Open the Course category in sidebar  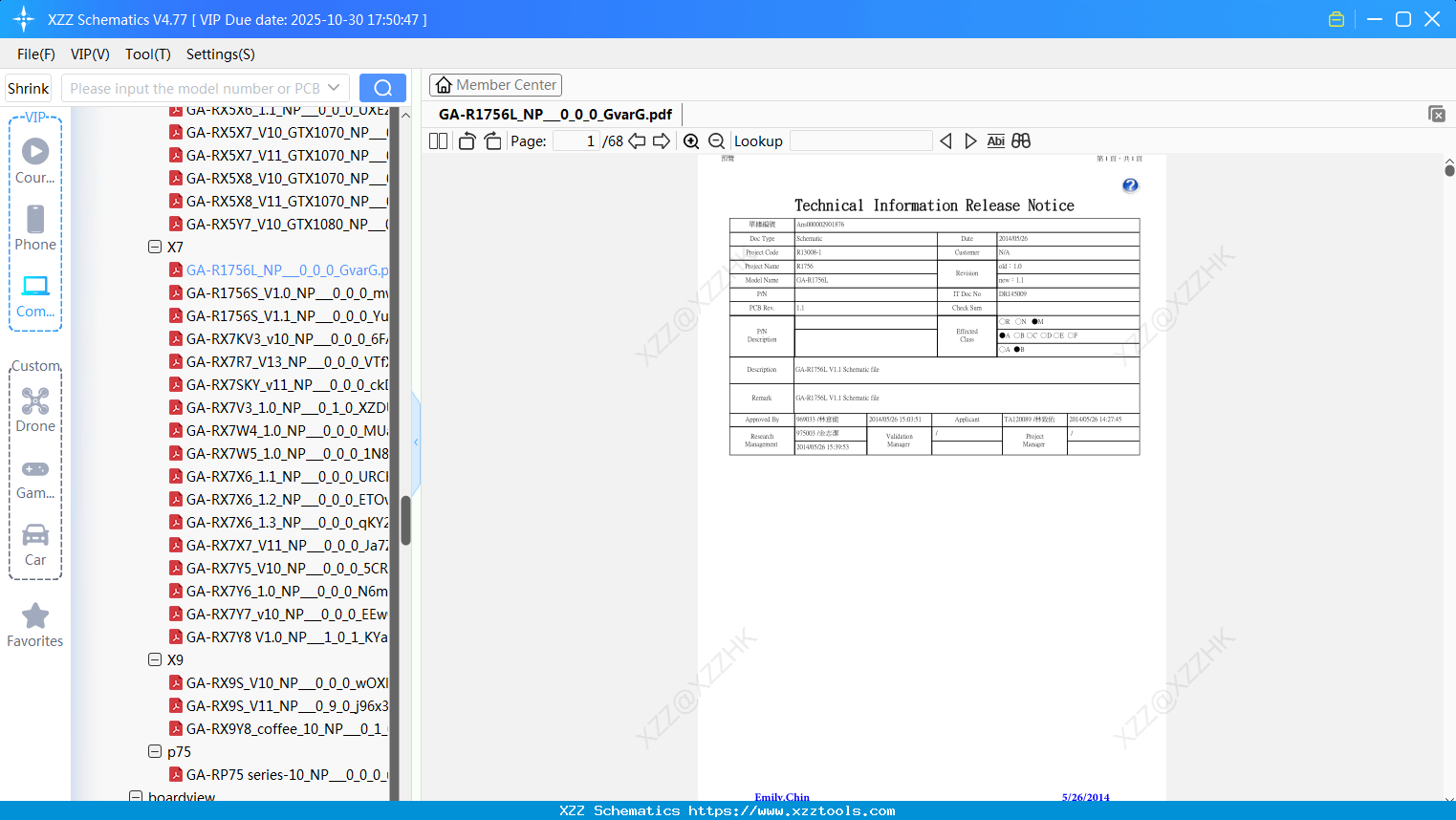tap(35, 161)
